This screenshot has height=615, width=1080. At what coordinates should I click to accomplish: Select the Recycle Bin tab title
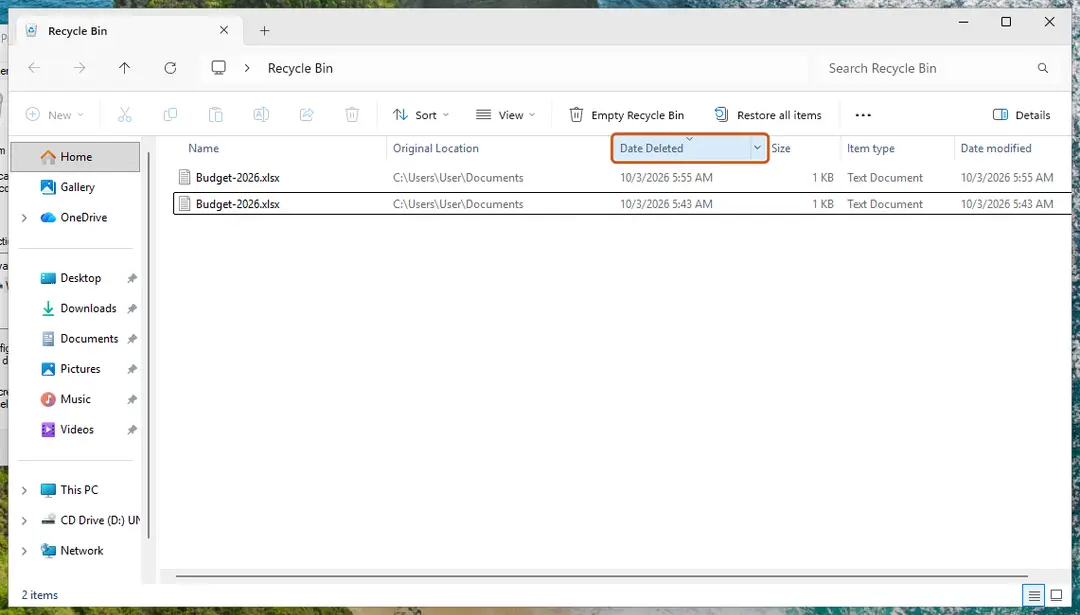click(x=77, y=31)
